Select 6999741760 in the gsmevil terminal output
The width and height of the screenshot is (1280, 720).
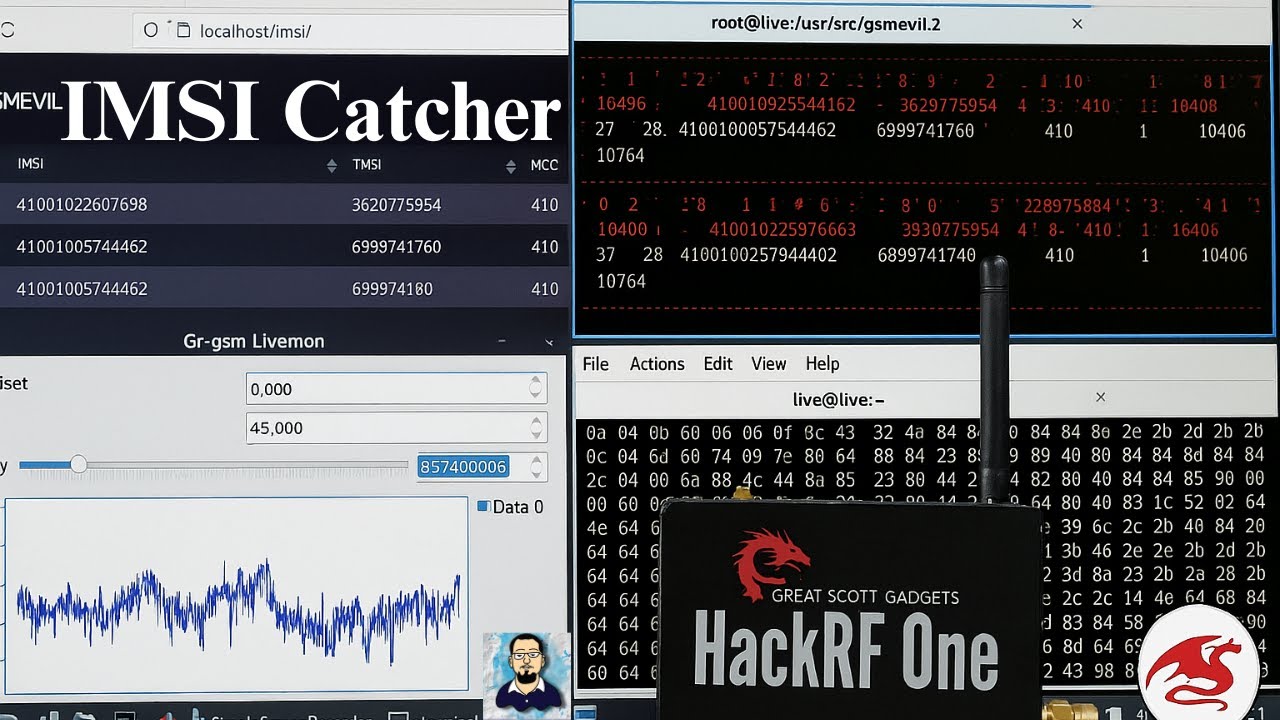click(x=925, y=130)
